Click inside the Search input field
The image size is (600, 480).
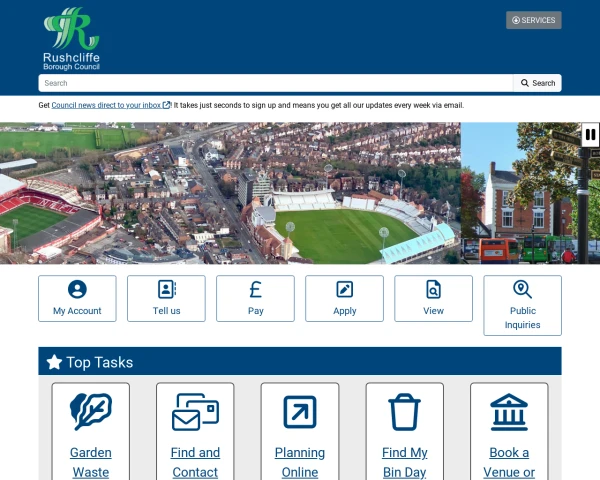[x=276, y=83]
